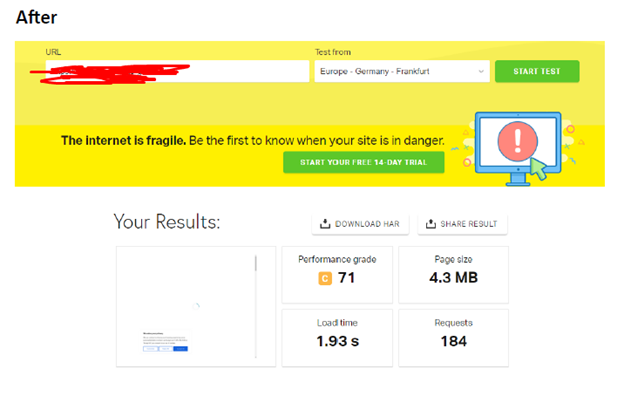Click the share icon beside SHARE RESULT

coord(432,224)
